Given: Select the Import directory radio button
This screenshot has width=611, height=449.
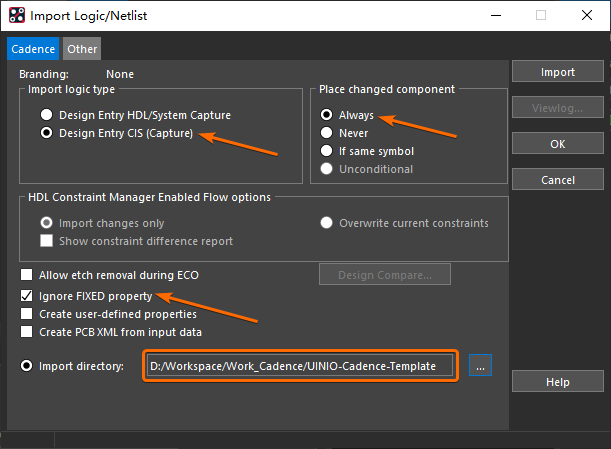Looking at the screenshot, I should coord(27,366).
